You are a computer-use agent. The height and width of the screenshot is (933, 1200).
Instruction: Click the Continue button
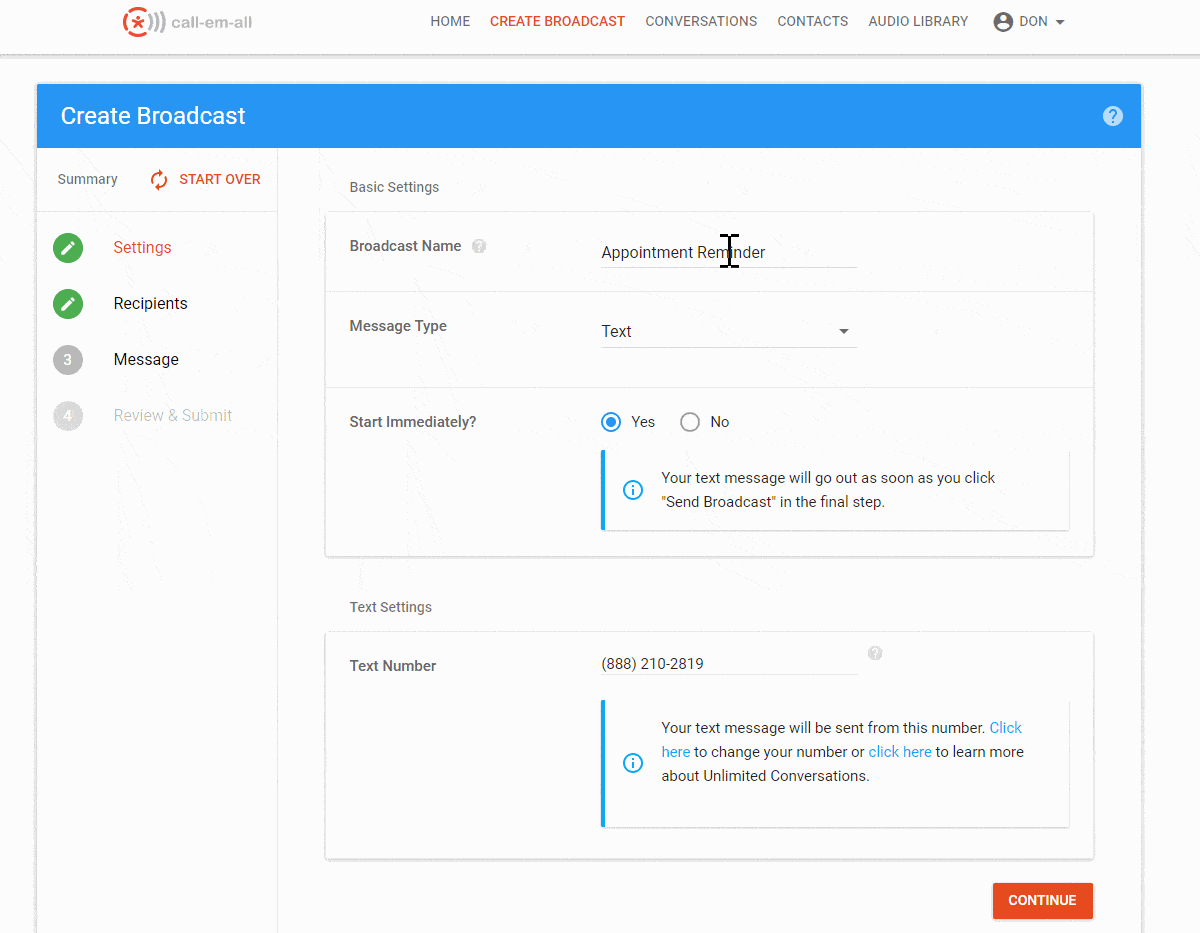tap(1042, 900)
